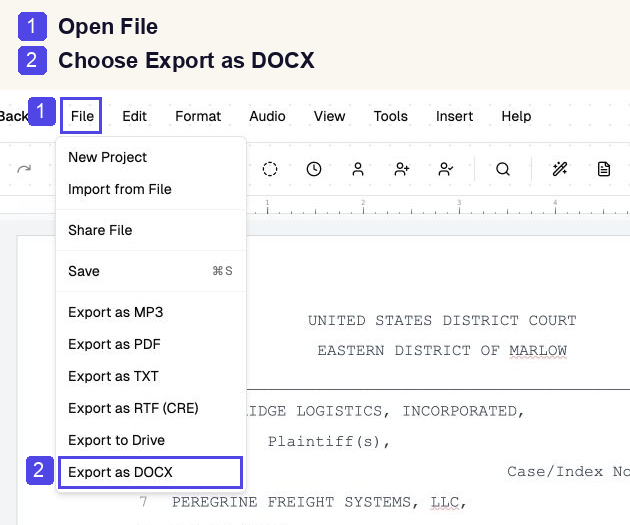
Task: Click the Back button
Action: (13, 116)
